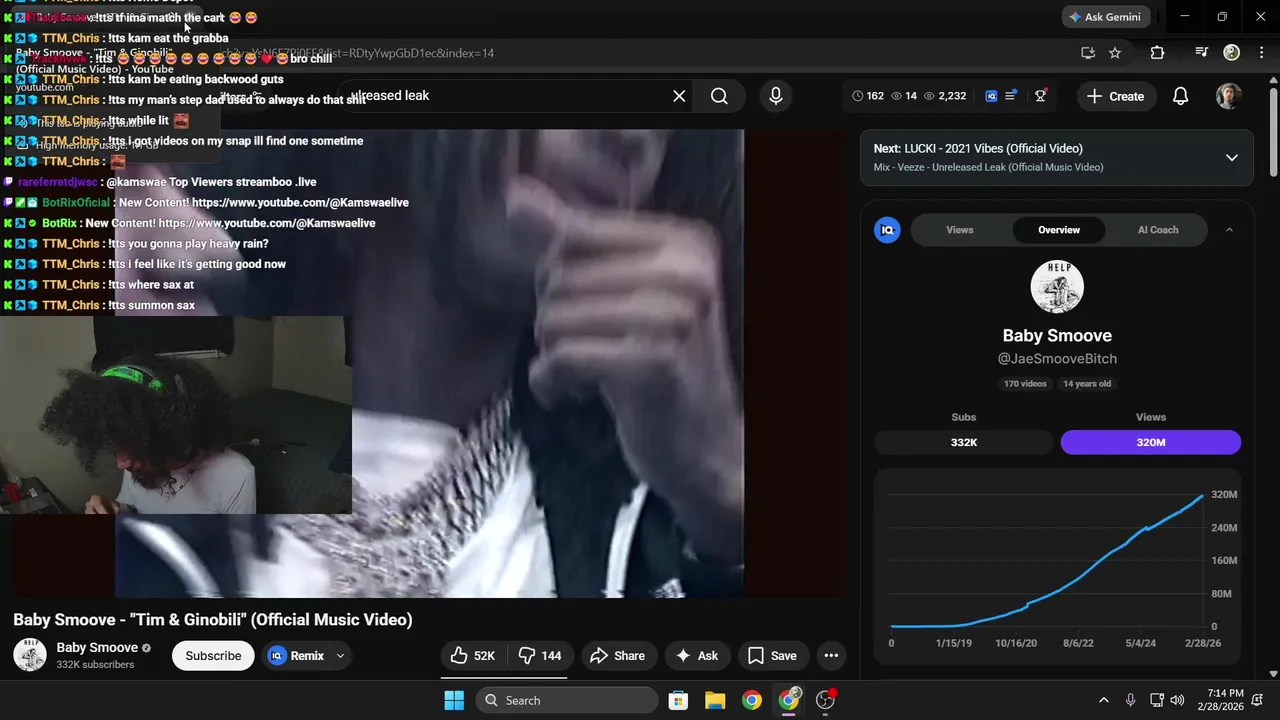Open Microsoft Store from the taskbar
Screen dimensions: 1280x720
[678, 700]
